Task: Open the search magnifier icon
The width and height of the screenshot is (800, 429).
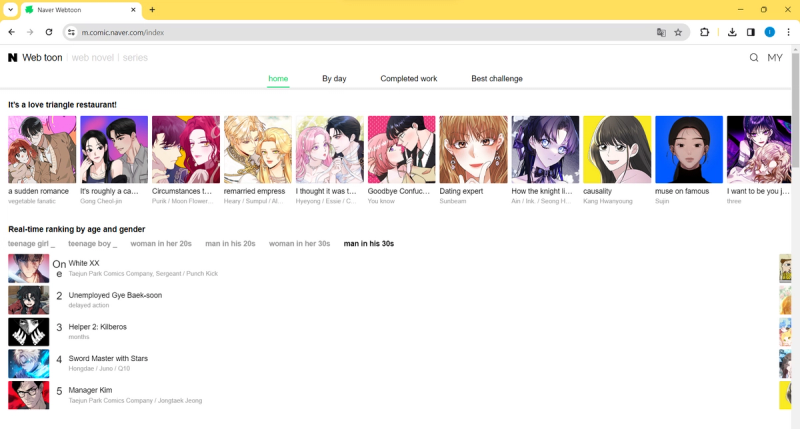Action: click(754, 58)
